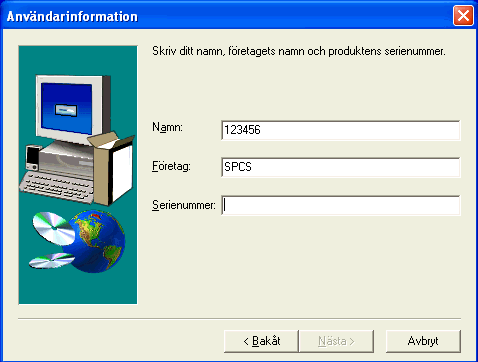The width and height of the screenshot is (478, 362).
Task: Click the lower CD disc near the globe
Action: (52, 260)
